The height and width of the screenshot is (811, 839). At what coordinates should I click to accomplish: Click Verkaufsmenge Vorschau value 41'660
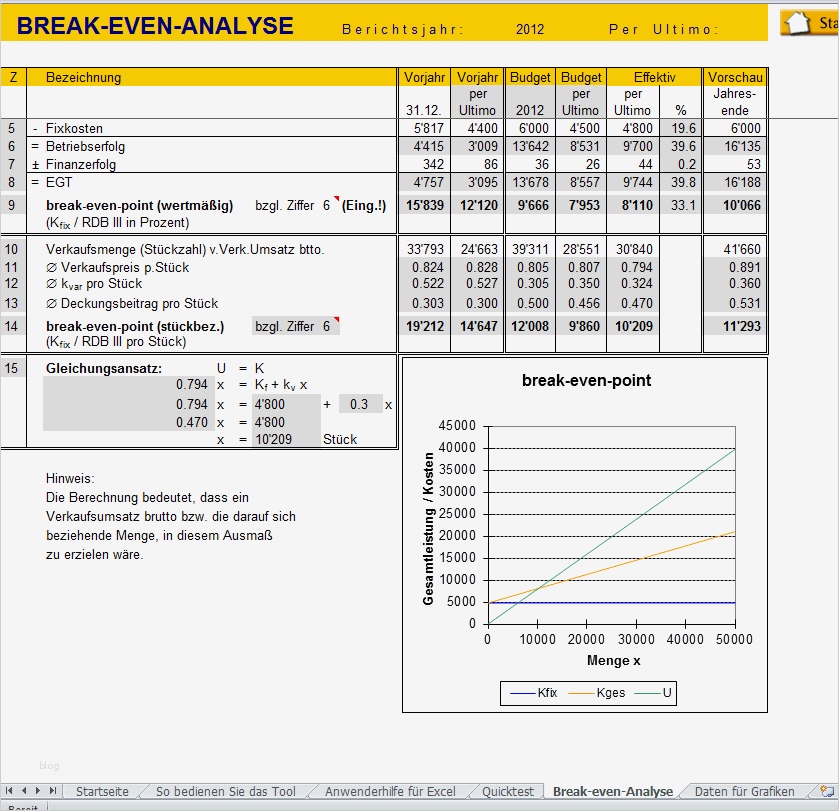735,249
